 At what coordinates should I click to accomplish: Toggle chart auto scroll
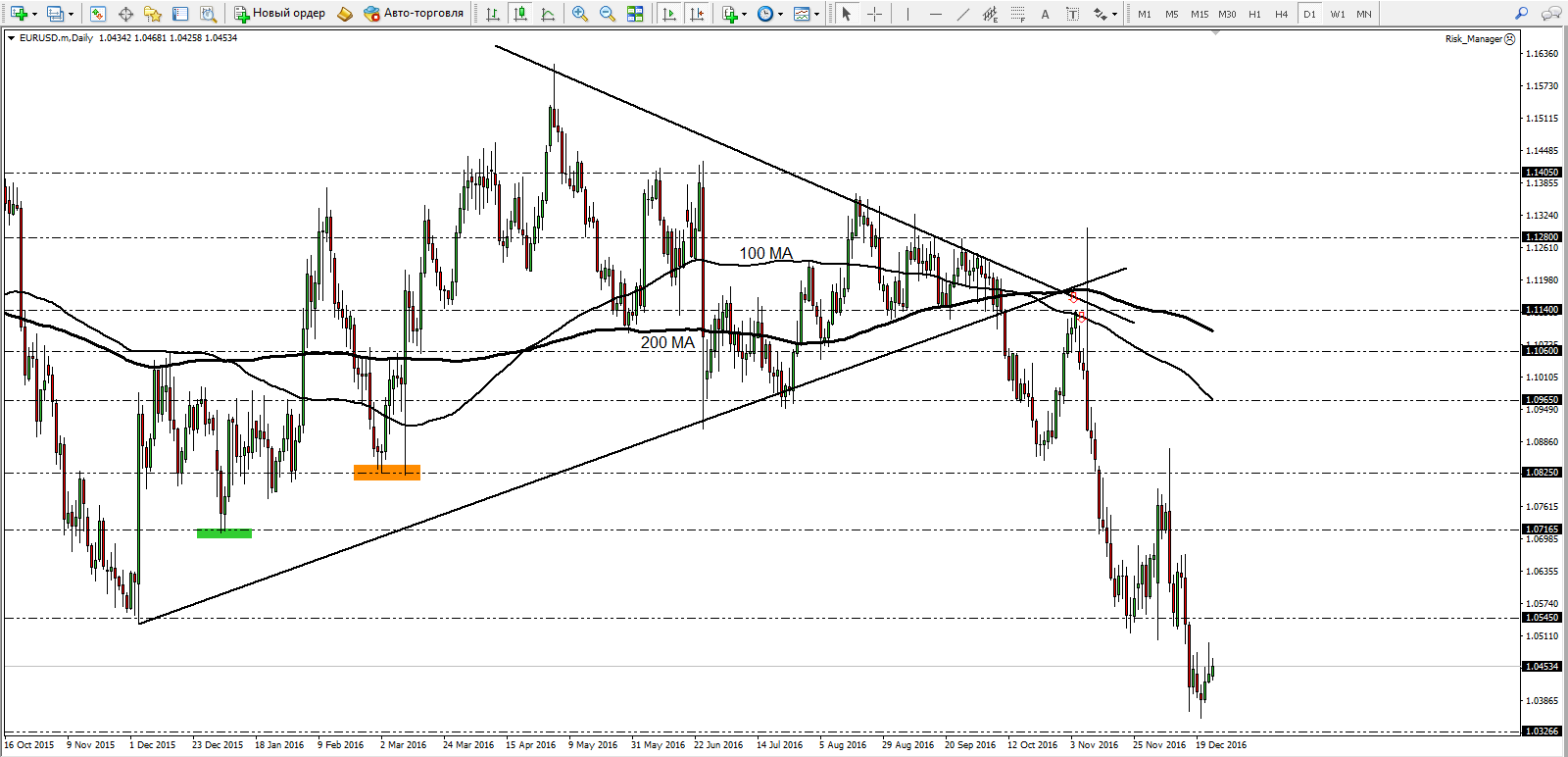[x=669, y=14]
